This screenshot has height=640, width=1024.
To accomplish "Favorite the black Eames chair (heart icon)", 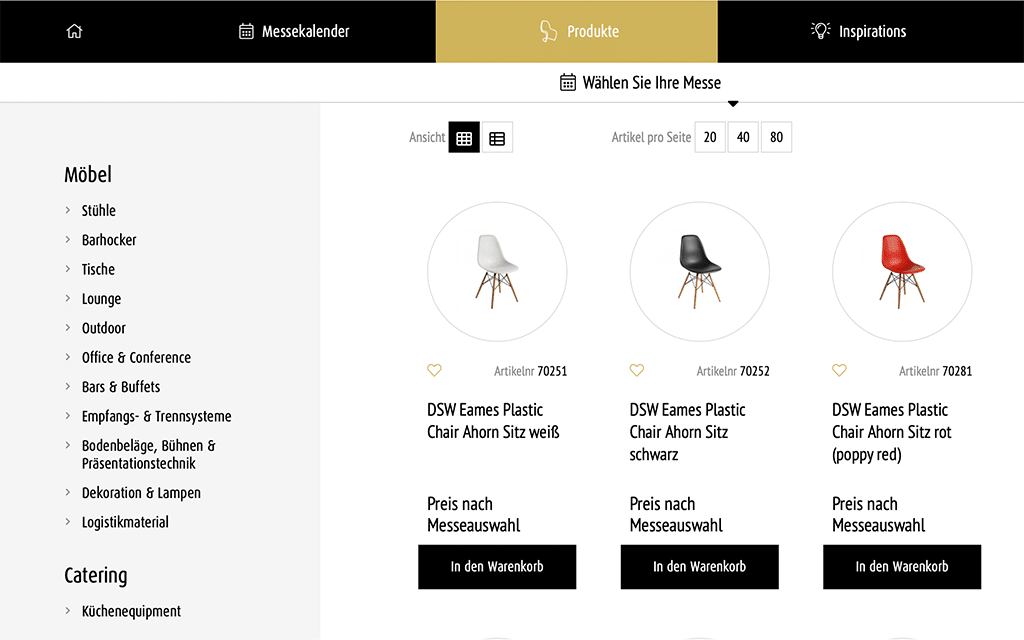I will pos(637,371).
